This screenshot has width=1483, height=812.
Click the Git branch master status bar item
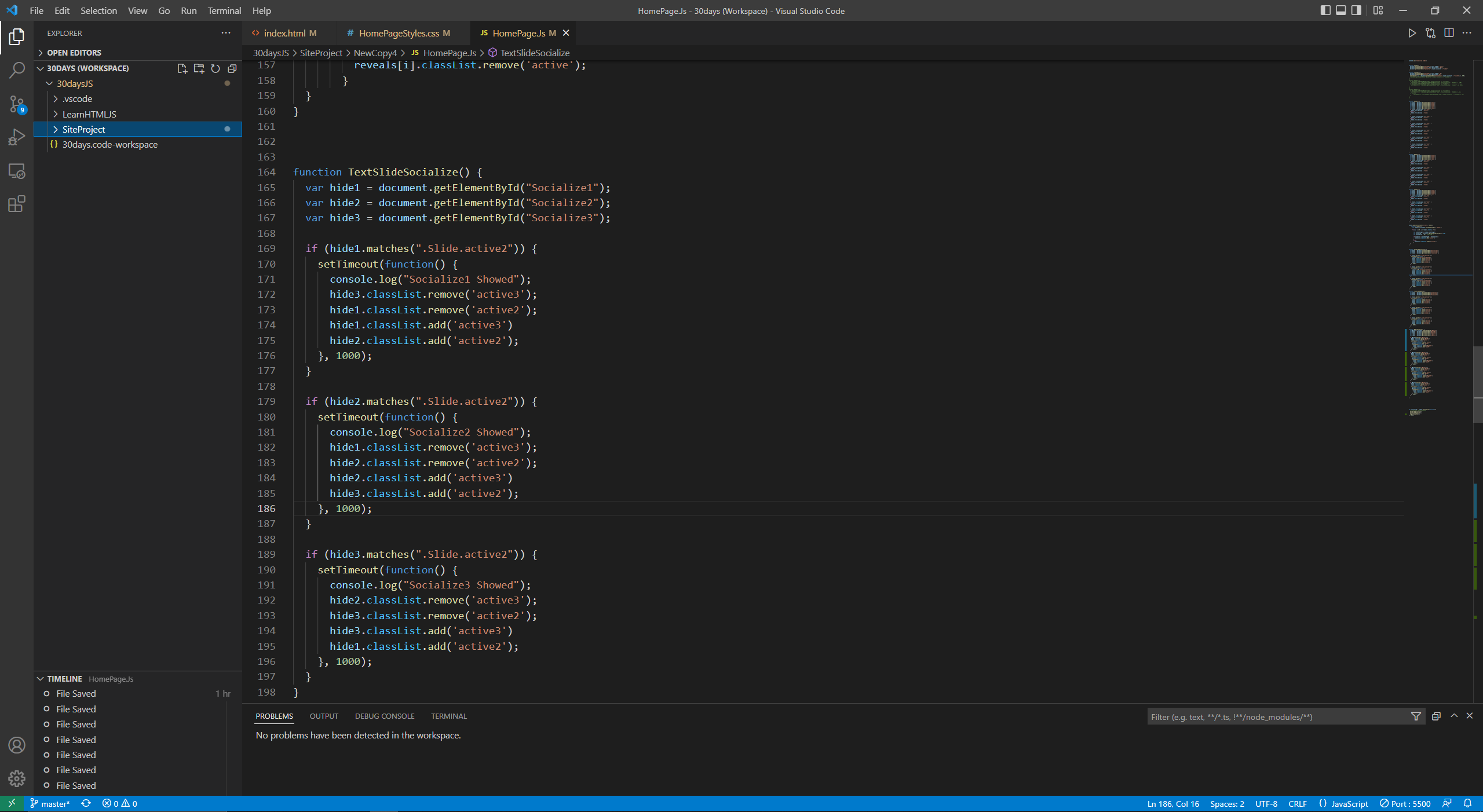[x=49, y=803]
